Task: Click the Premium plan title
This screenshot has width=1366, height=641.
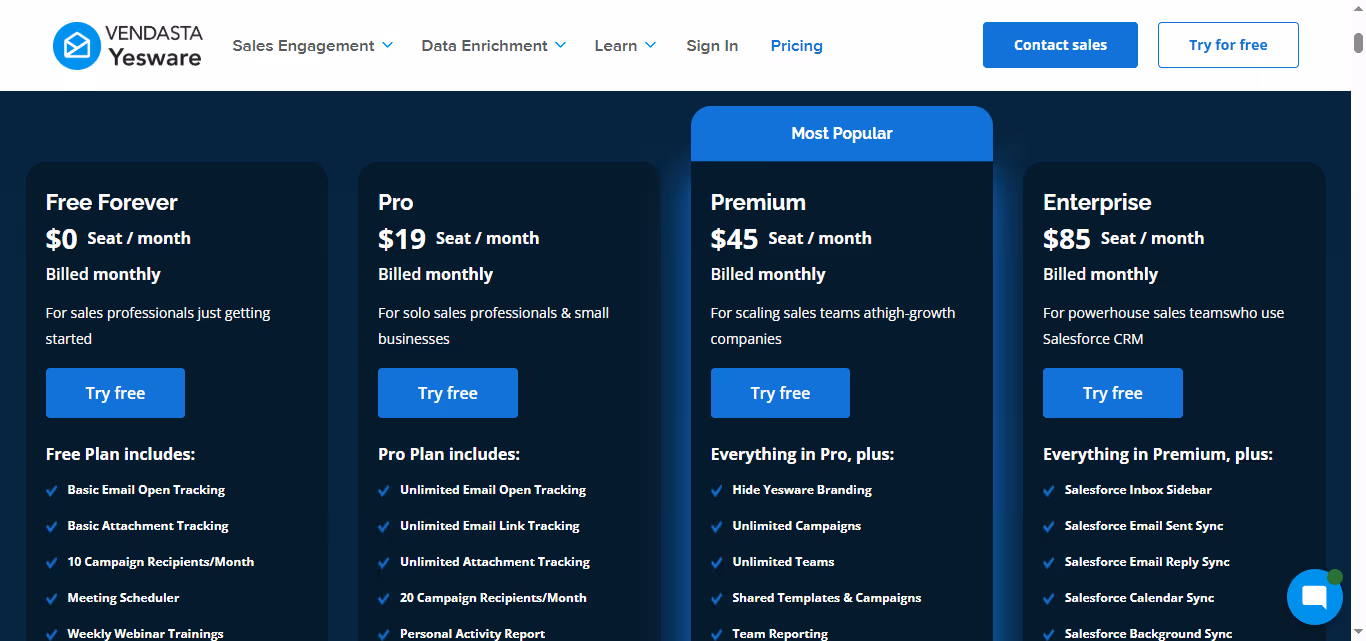Action: (758, 202)
